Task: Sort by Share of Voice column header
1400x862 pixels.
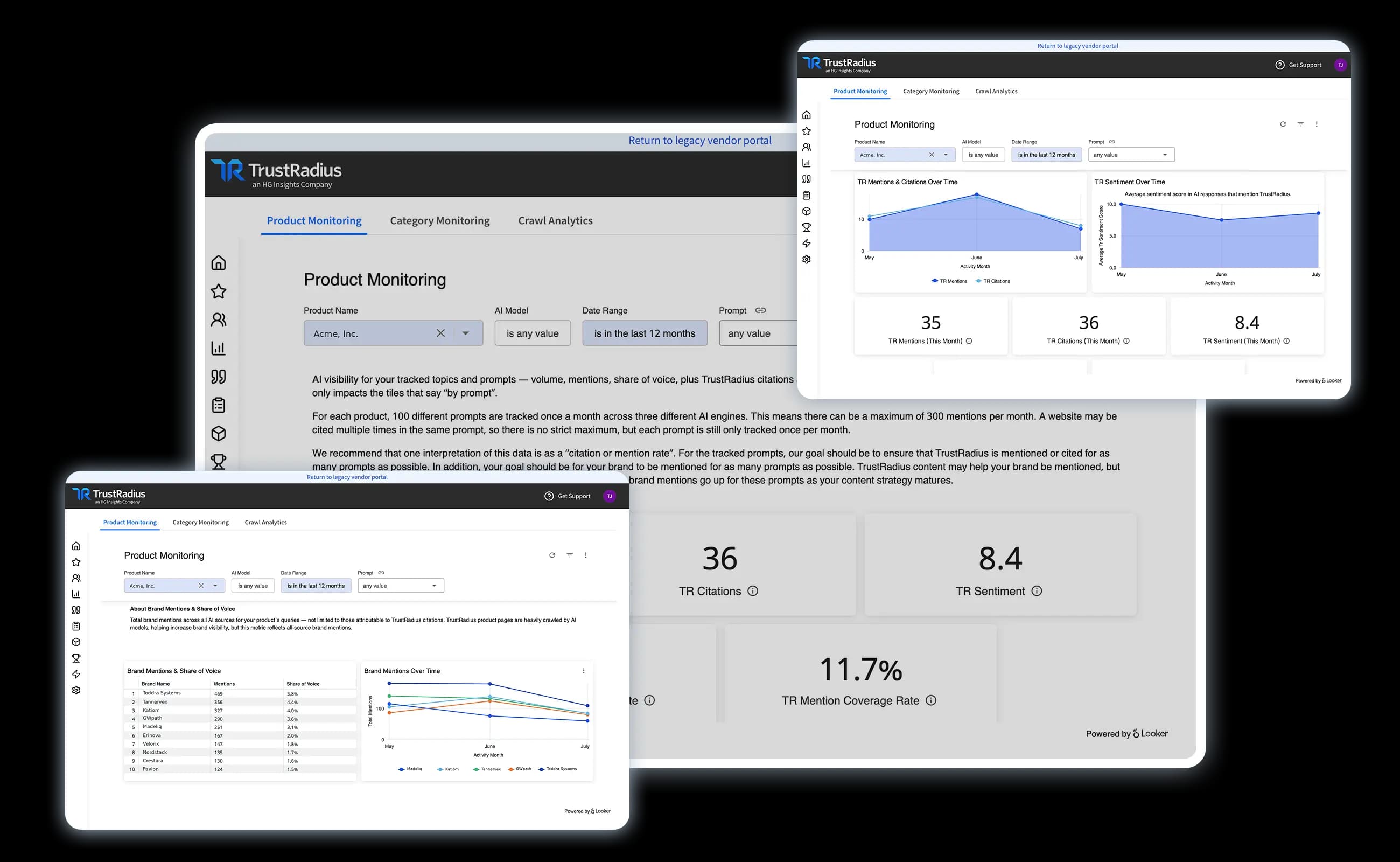Action: 303,684
